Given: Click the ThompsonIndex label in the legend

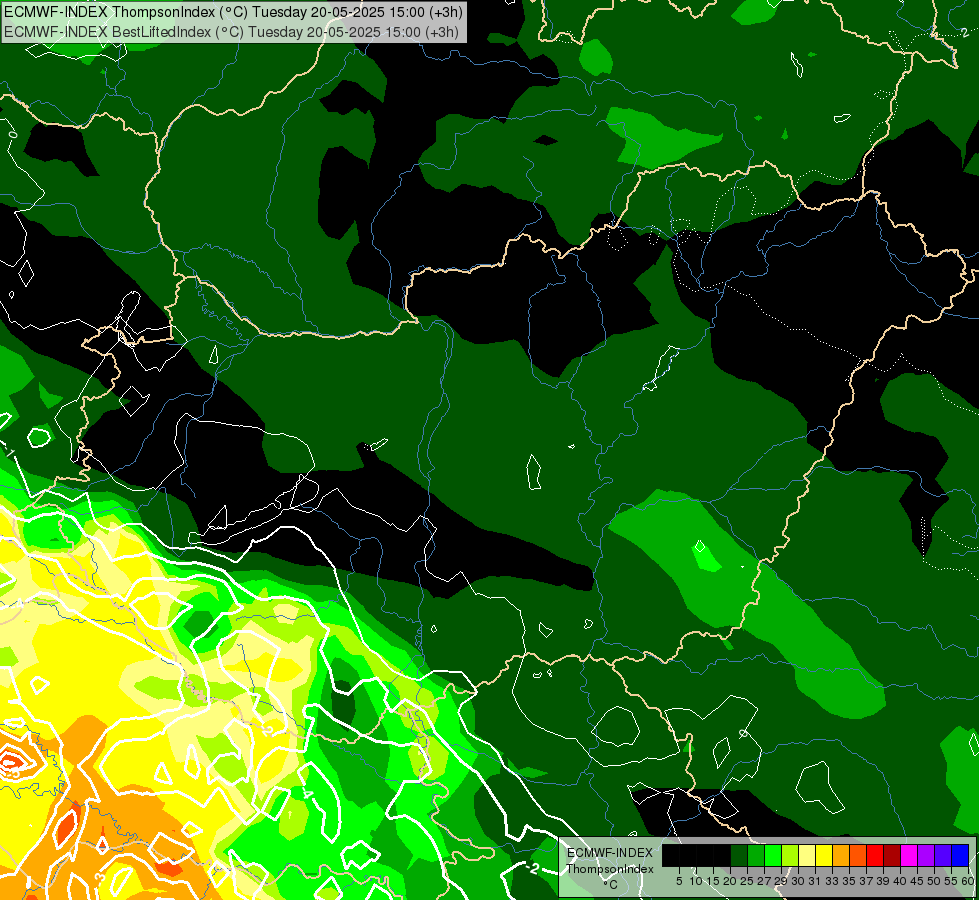Looking at the screenshot, I should [610, 869].
